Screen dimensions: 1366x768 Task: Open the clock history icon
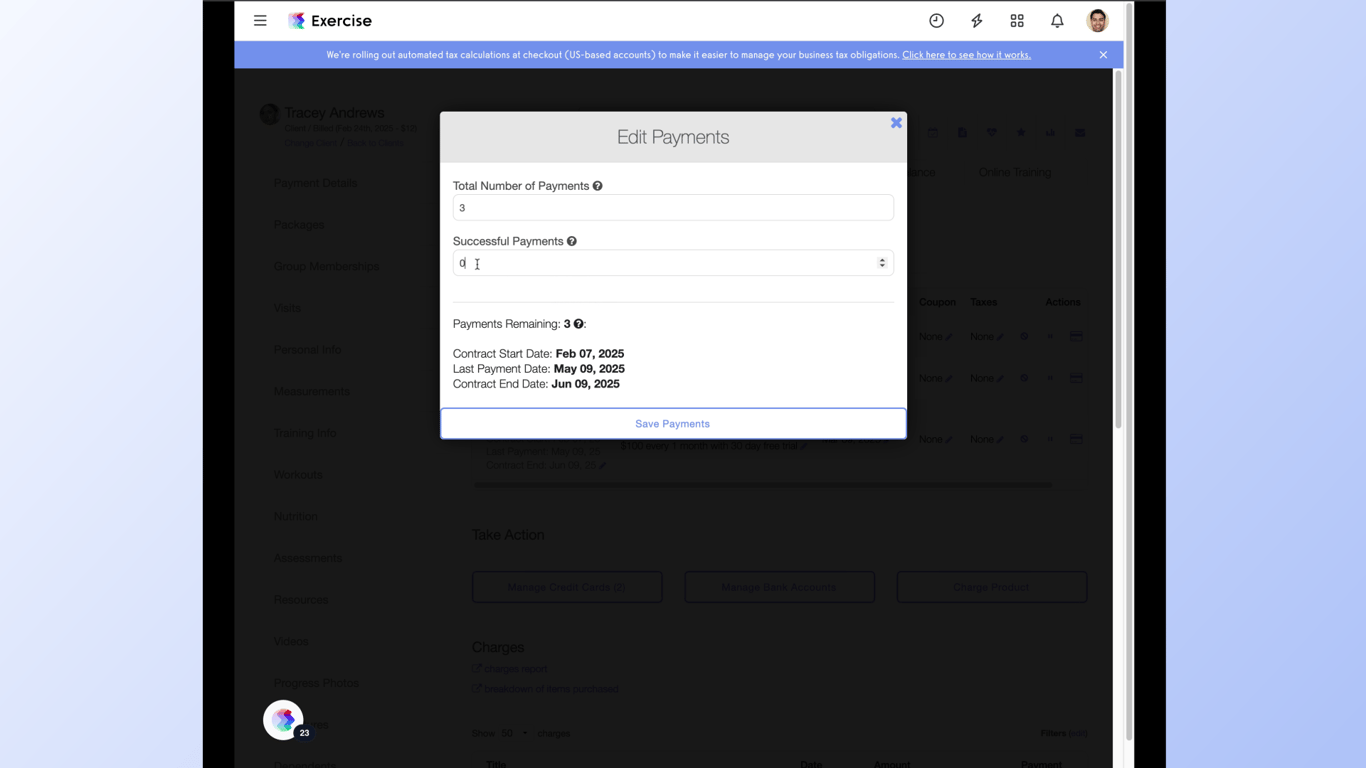coord(936,20)
